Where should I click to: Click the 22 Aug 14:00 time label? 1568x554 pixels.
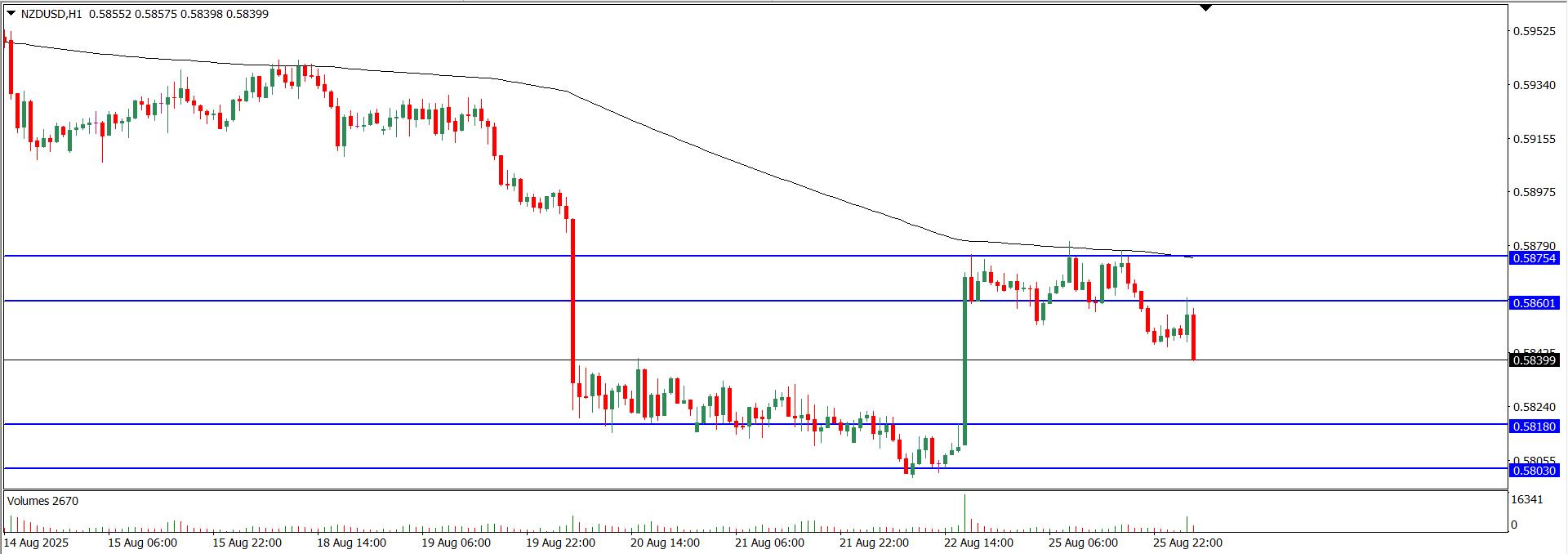978,543
